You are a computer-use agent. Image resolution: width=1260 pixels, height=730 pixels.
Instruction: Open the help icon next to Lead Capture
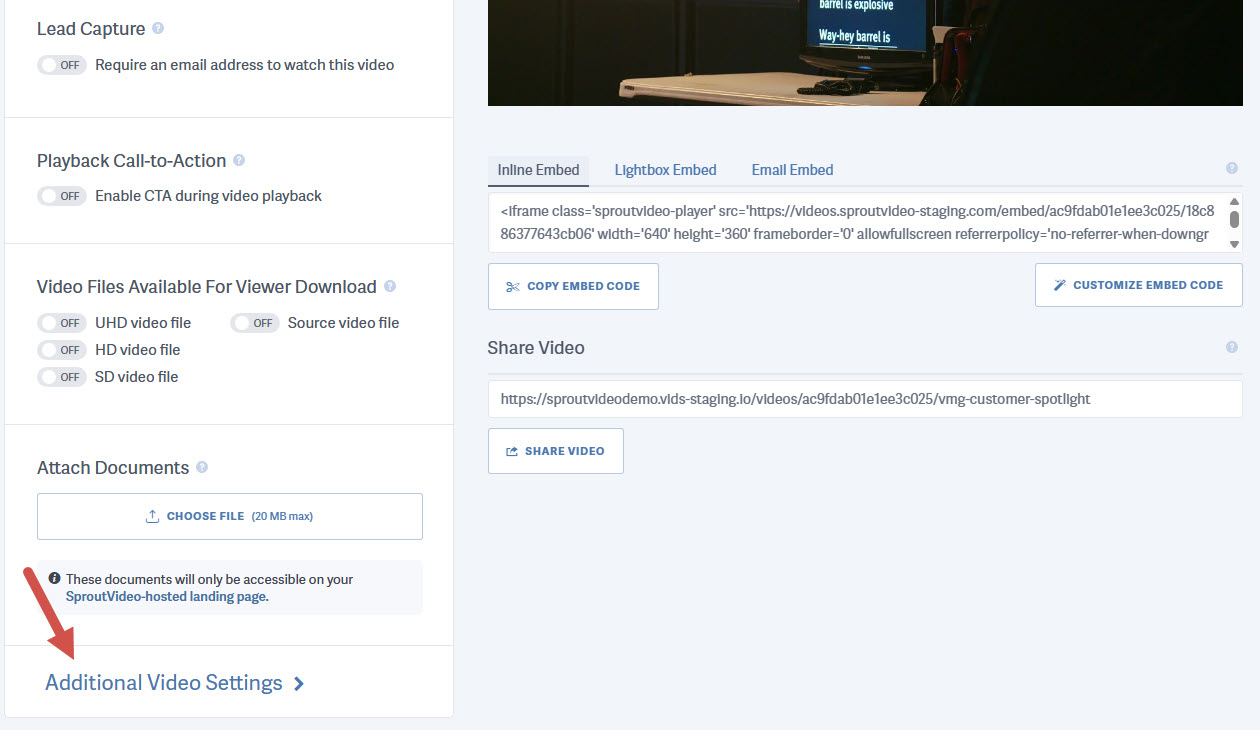tap(157, 28)
